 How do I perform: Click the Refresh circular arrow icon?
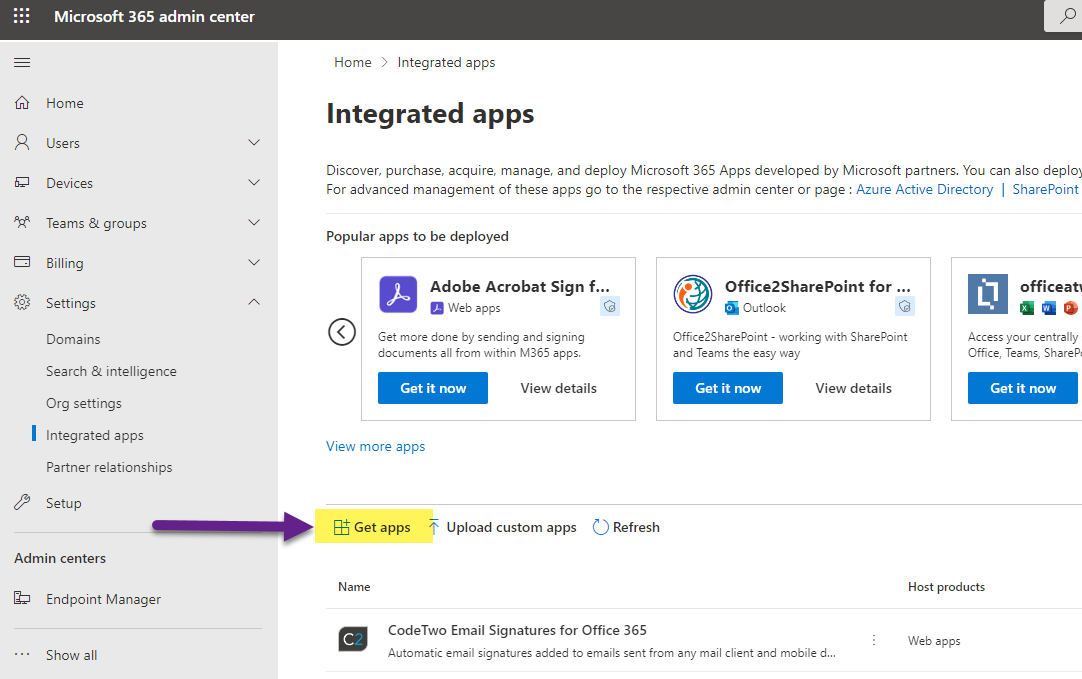[600, 527]
